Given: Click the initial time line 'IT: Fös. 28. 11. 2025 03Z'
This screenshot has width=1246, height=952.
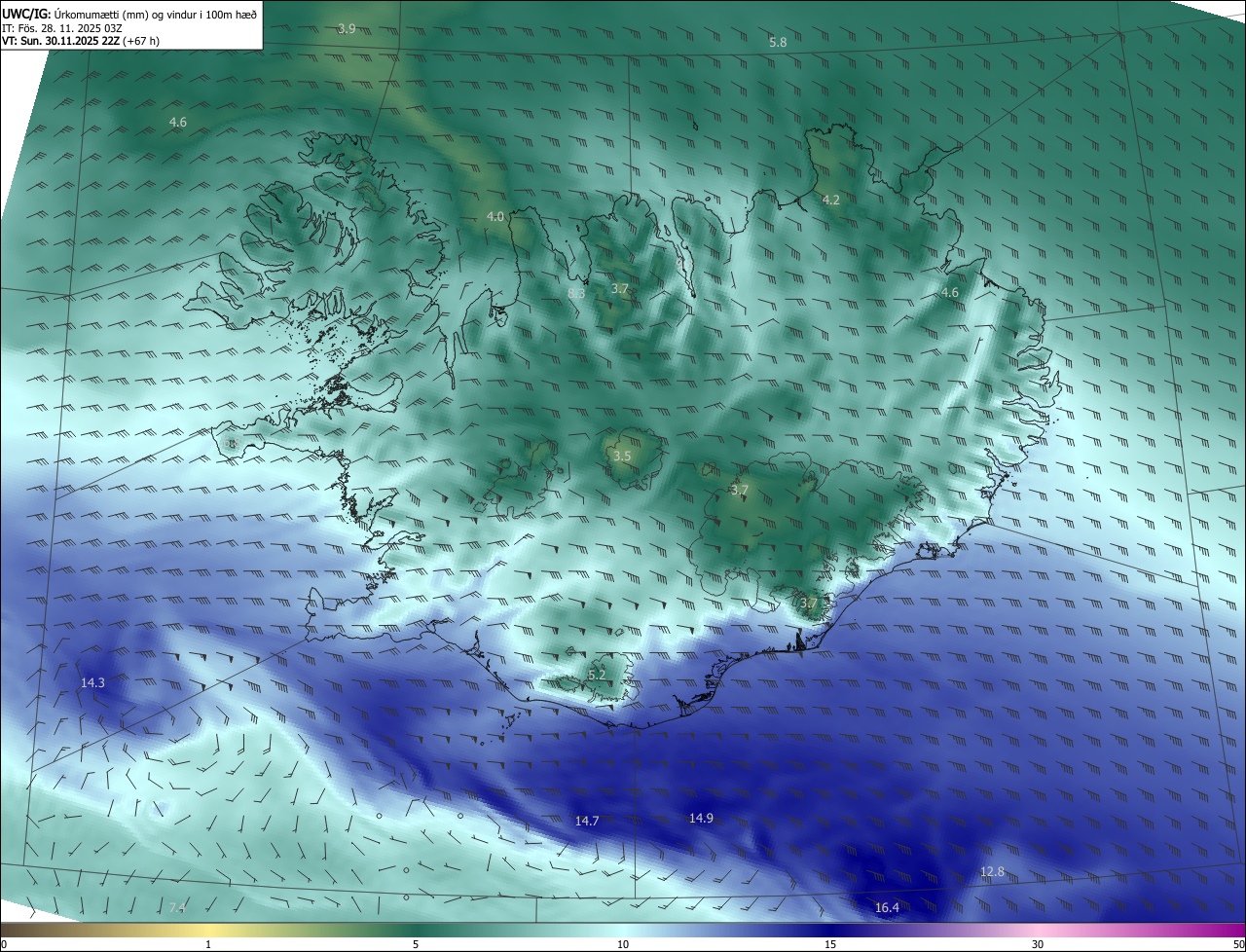Looking at the screenshot, I should 61,28.
